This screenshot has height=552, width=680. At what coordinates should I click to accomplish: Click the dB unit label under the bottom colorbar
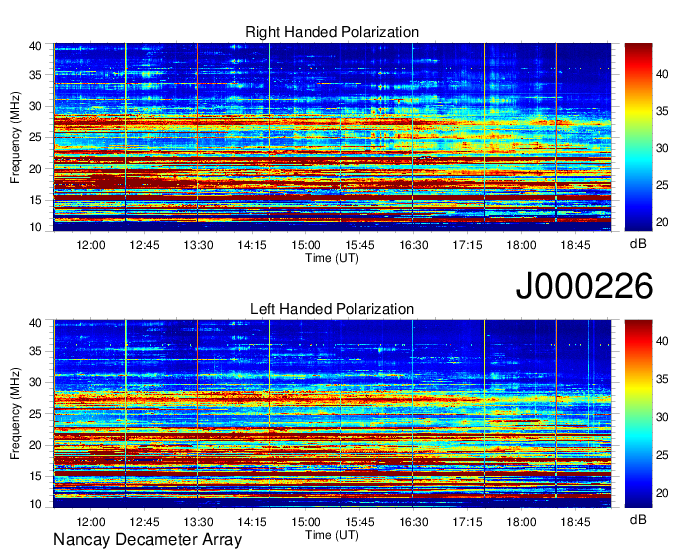click(x=638, y=519)
